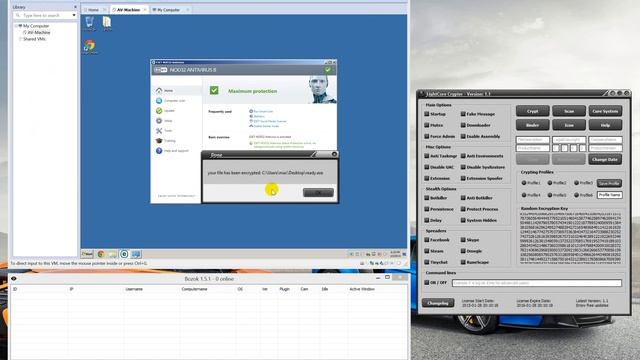Click the Maximum protection green checkmark icon
This screenshot has height=360, width=640.
pyautogui.click(x=214, y=91)
